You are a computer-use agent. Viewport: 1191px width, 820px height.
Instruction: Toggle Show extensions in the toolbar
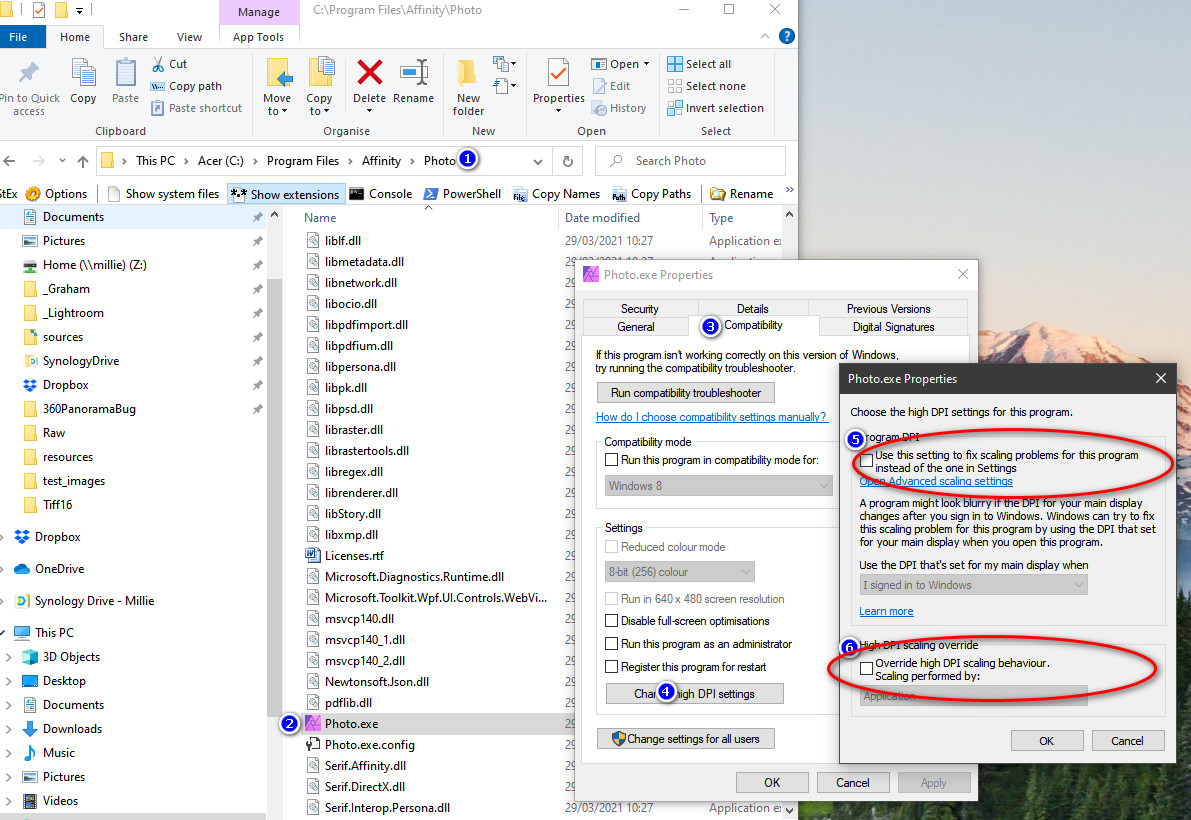286,194
